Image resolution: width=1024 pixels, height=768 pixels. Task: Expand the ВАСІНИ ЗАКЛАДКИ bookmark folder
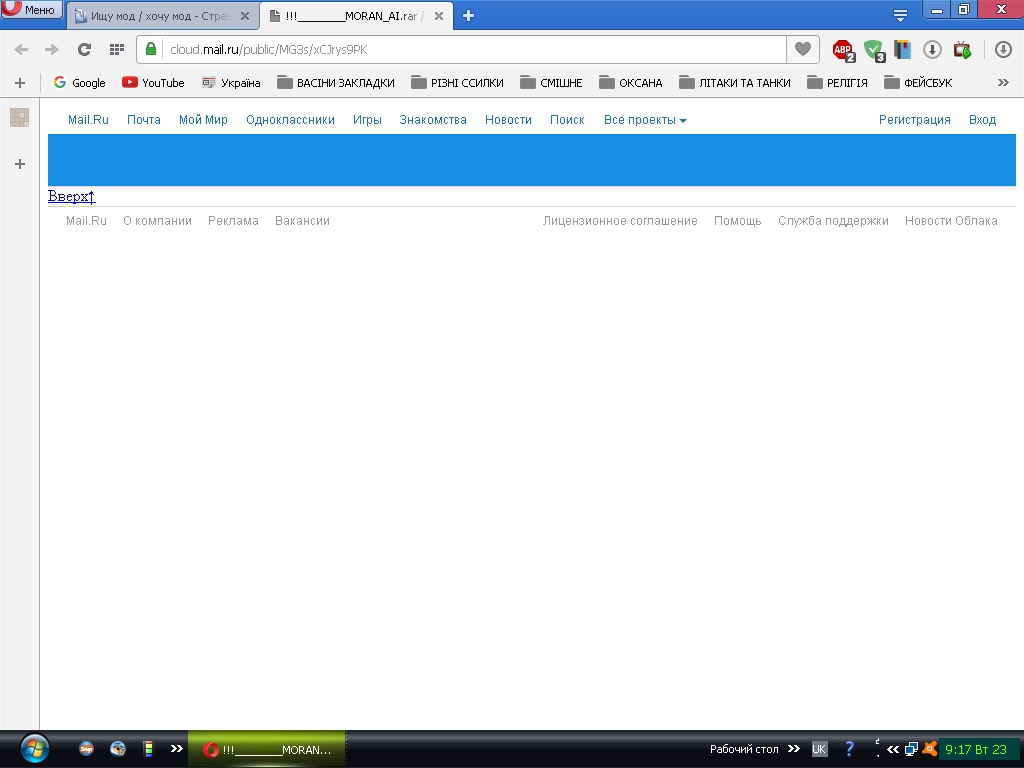point(336,83)
